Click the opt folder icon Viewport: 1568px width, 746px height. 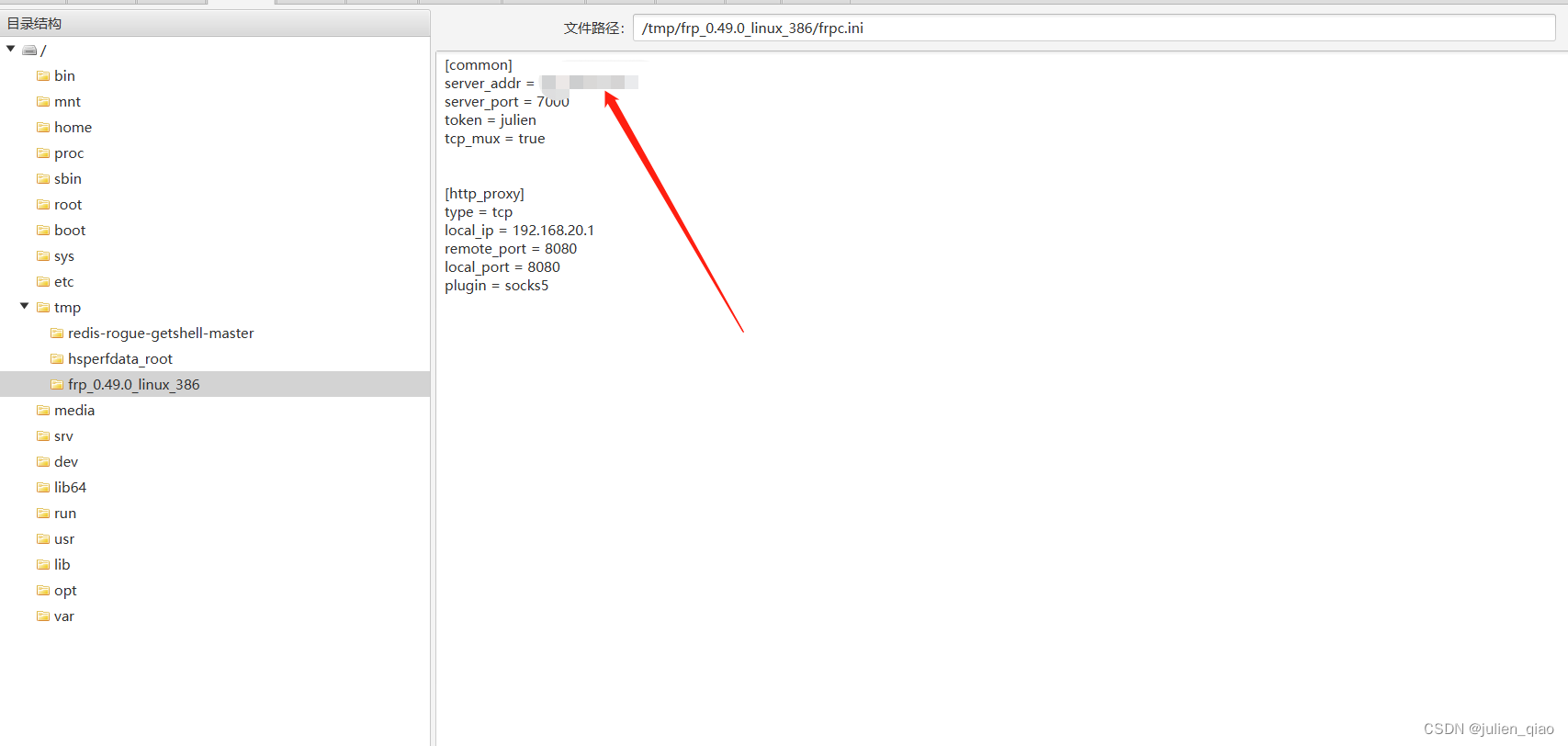point(43,591)
